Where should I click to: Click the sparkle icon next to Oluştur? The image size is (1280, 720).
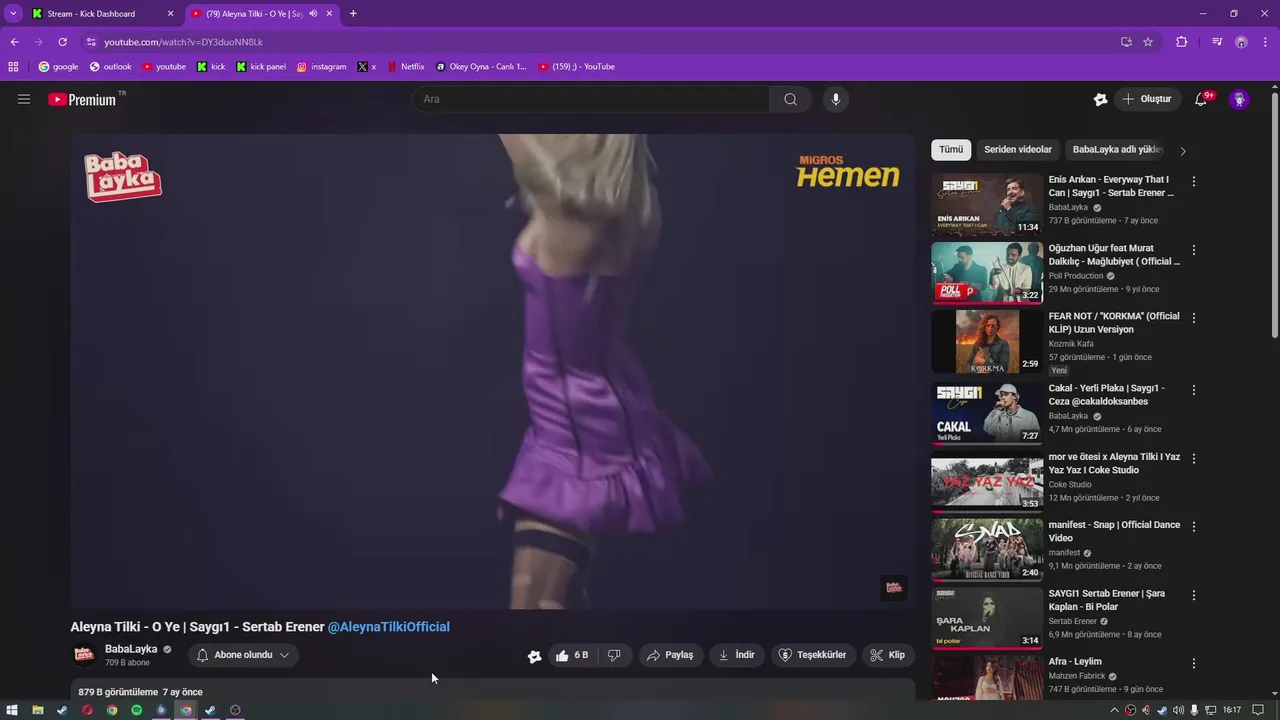(1100, 99)
